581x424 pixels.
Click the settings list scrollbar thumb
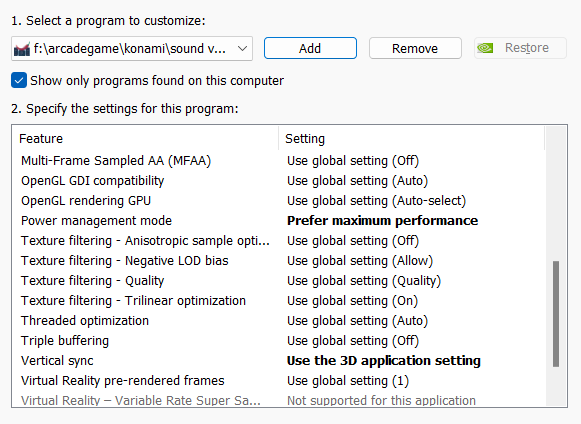[x=555, y=314]
